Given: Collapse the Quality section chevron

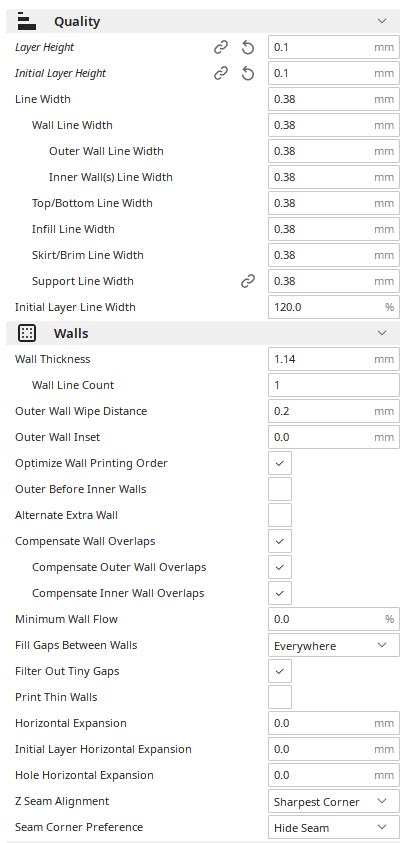Looking at the screenshot, I should [382, 22].
